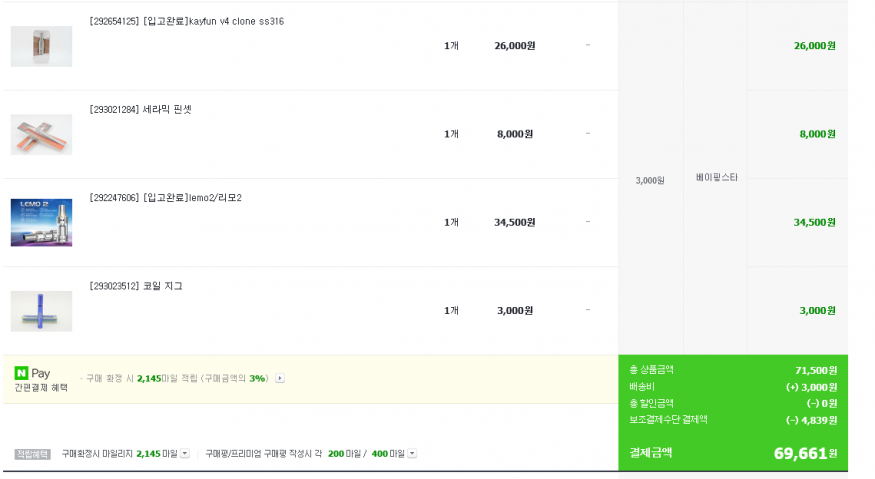Open the blue coil jig product thumbnail

tap(41, 311)
